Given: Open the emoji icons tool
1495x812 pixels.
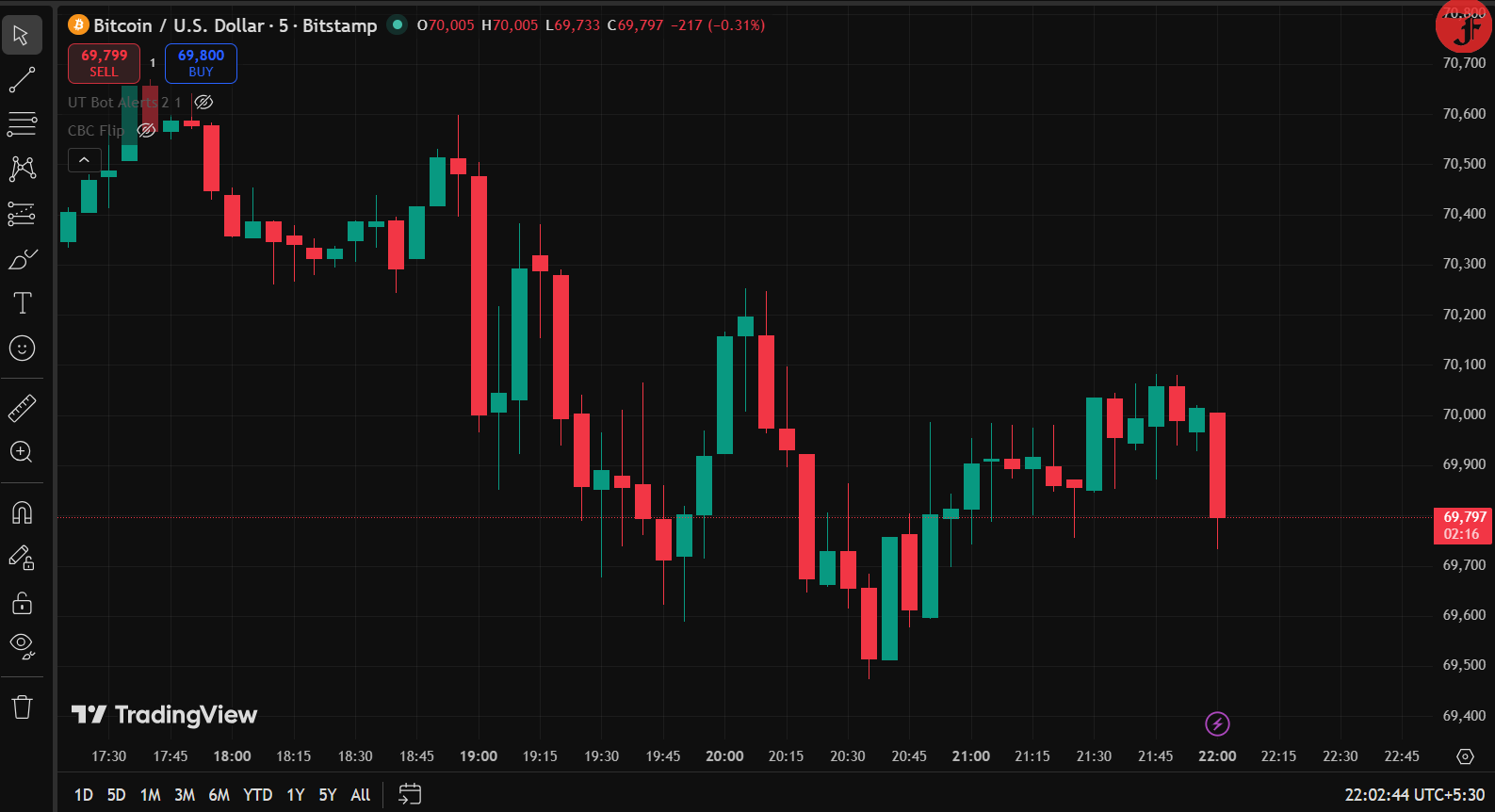Looking at the screenshot, I should tap(22, 349).
